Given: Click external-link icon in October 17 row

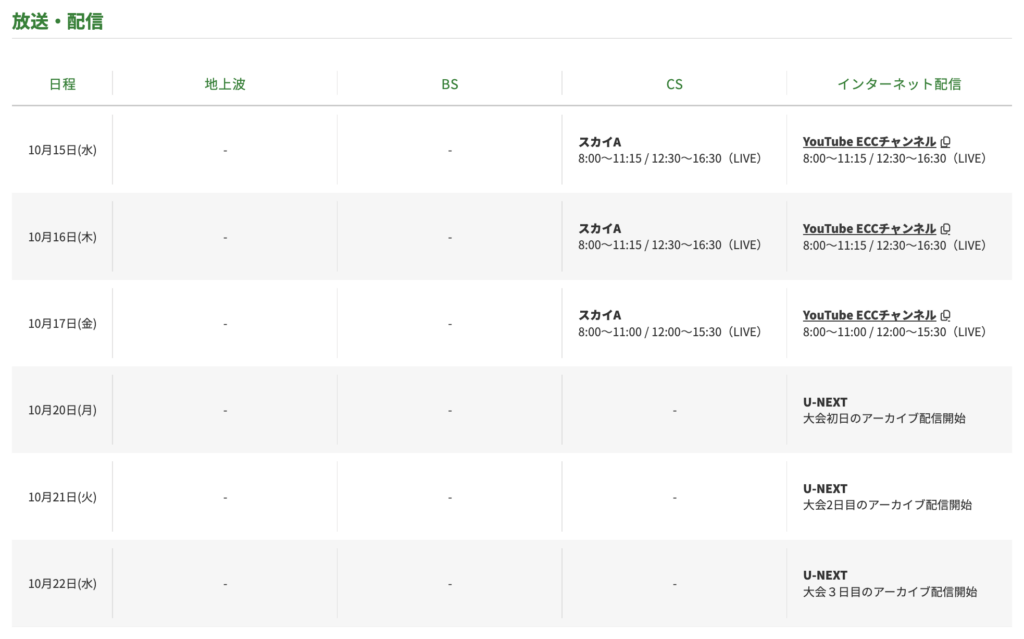Looking at the screenshot, I should [x=946, y=316].
